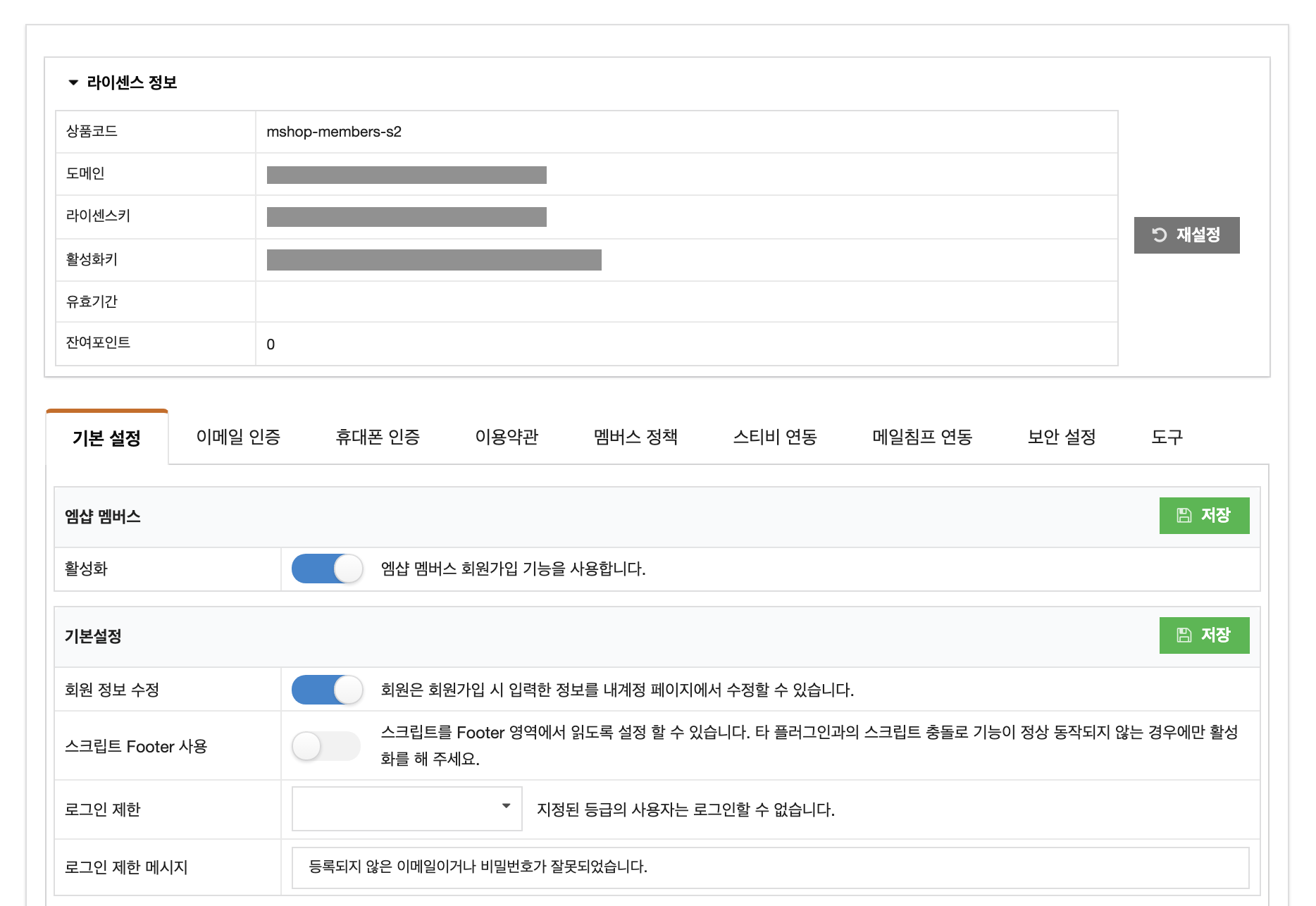Switch to 메일침프 연동 tab
This screenshot has height=906, width=1316.
click(922, 437)
